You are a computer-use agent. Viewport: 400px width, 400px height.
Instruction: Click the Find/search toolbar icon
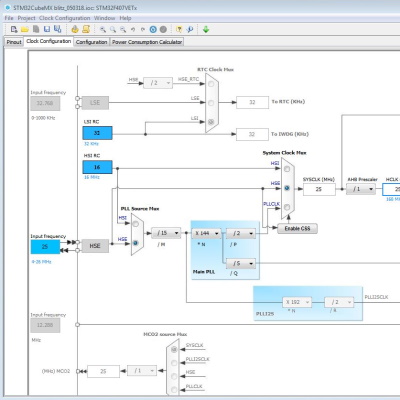pos(190,29)
